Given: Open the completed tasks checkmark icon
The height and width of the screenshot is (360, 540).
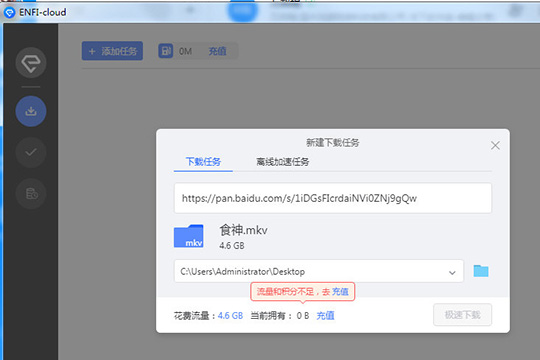Looking at the screenshot, I should tap(31, 152).
